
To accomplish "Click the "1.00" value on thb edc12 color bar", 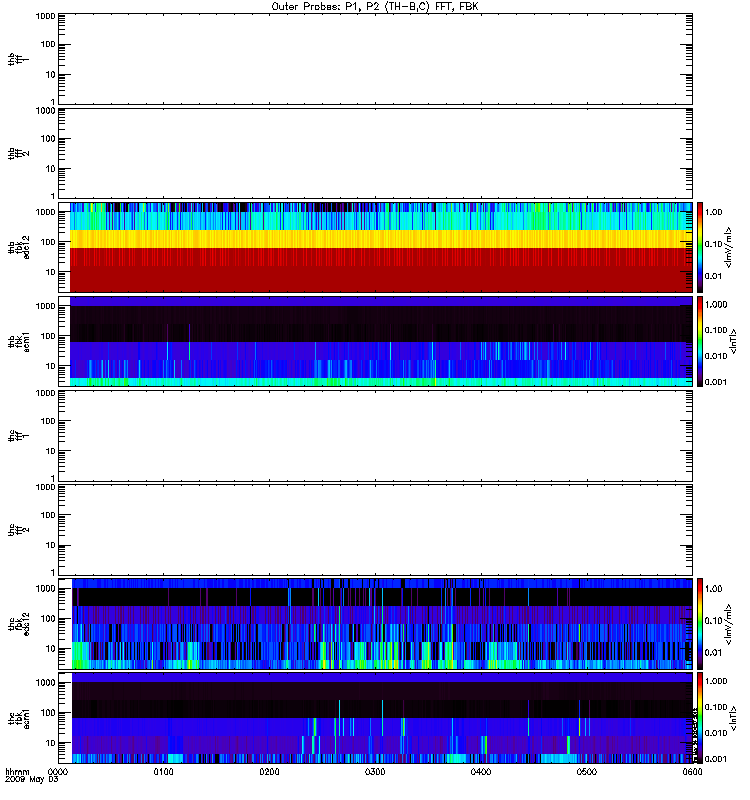I will (713, 212).
